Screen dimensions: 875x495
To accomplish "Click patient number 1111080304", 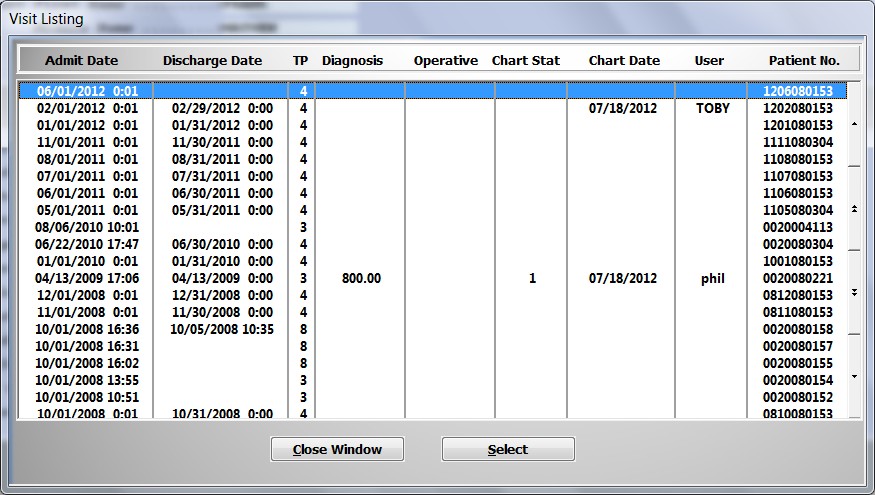I will [x=798, y=142].
